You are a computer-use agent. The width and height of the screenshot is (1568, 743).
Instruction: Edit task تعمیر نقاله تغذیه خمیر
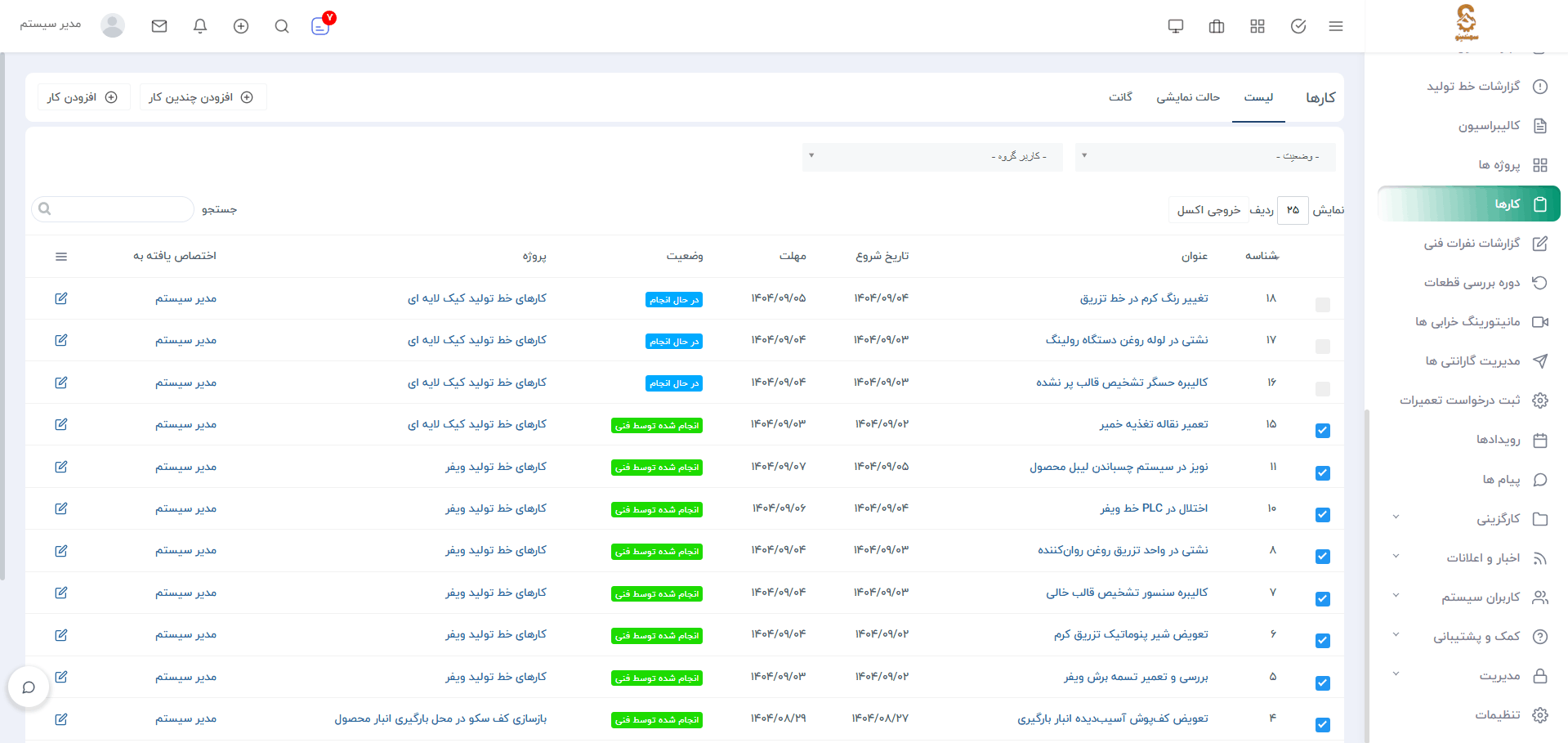coord(61,424)
